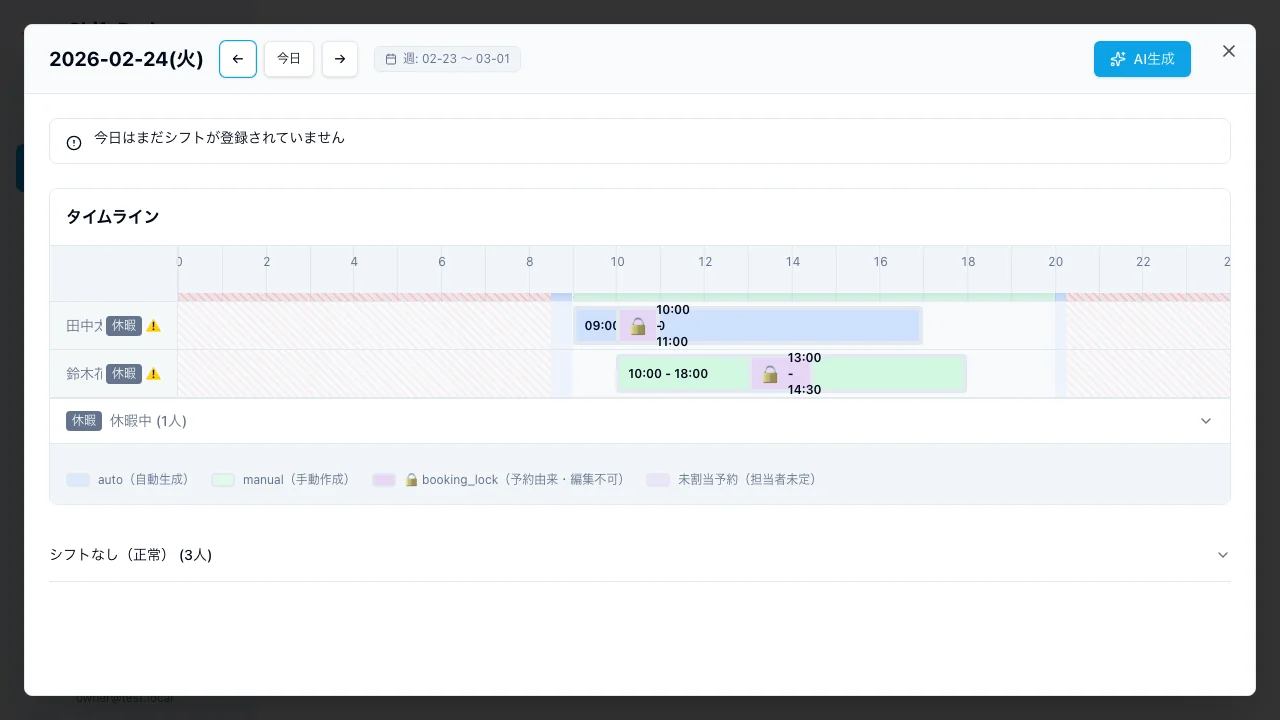The width and height of the screenshot is (1280, 720).
Task: Click the 休暇 badge next to 田中
Action: pyautogui.click(x=124, y=326)
